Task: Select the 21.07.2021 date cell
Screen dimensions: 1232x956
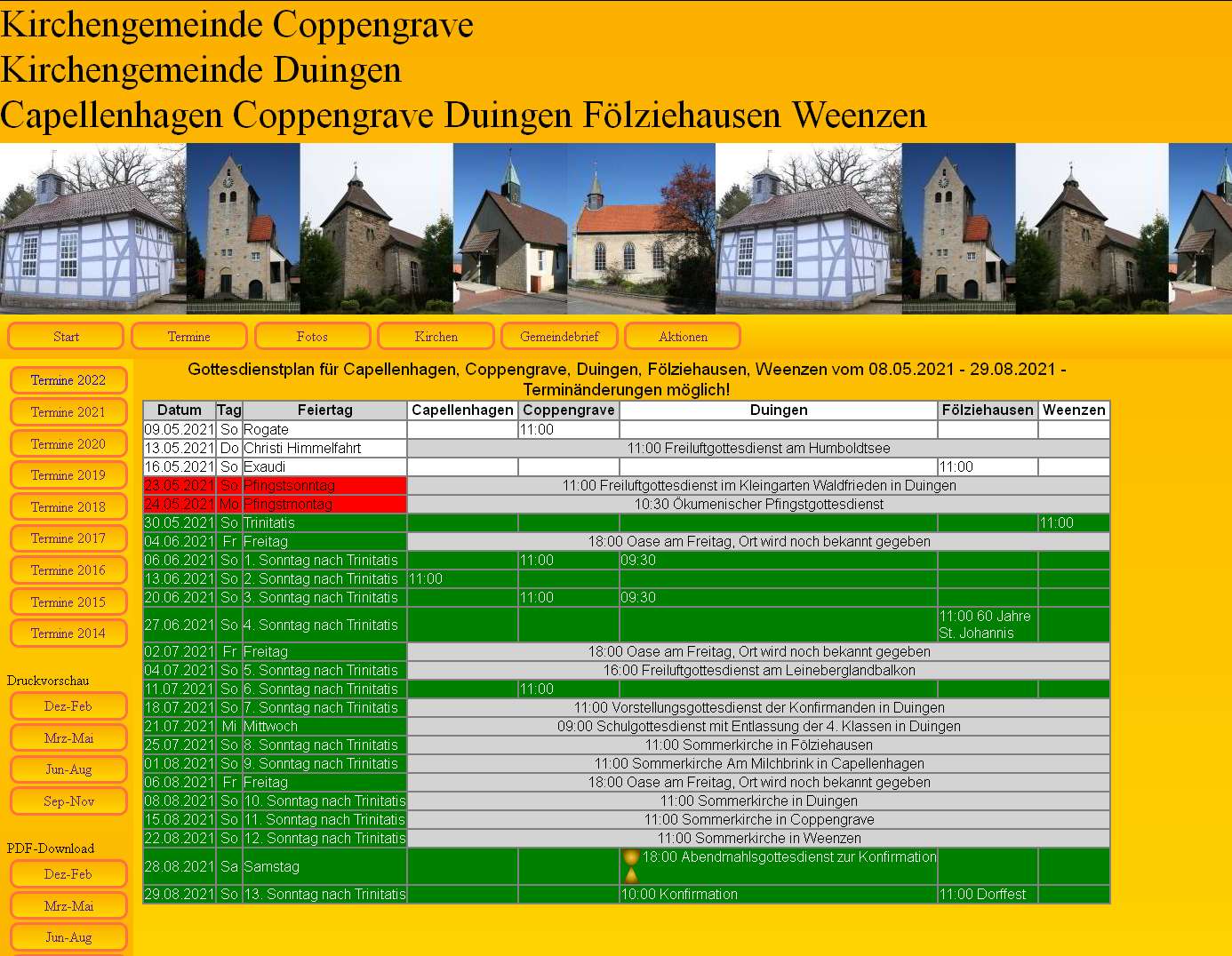Action: tap(180, 726)
